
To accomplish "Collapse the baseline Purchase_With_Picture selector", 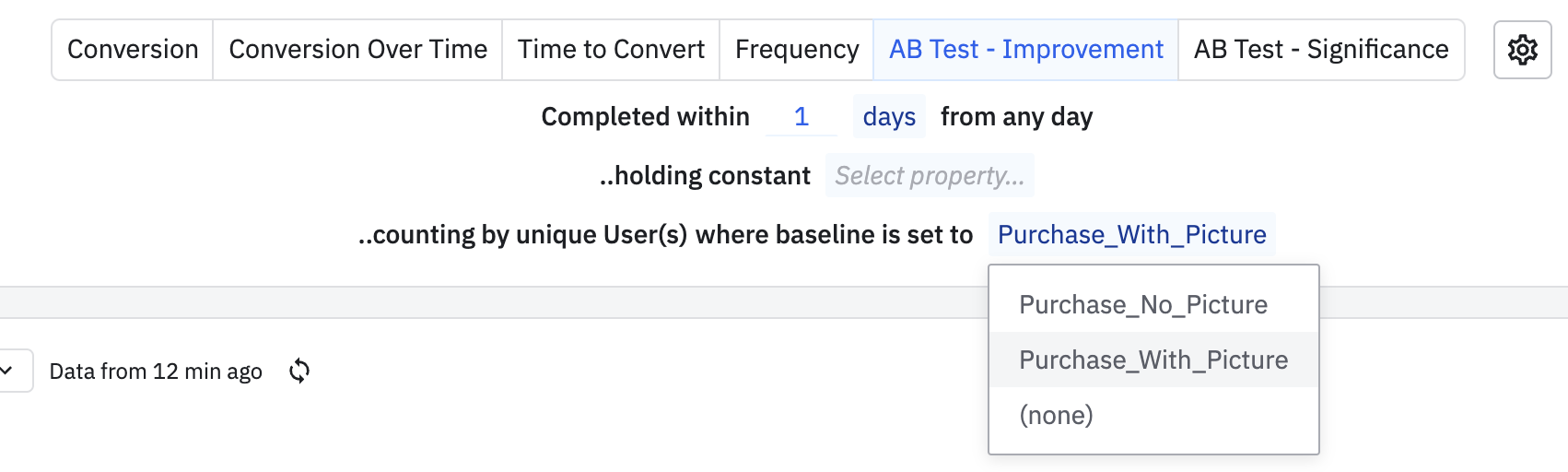I will (x=1131, y=235).
